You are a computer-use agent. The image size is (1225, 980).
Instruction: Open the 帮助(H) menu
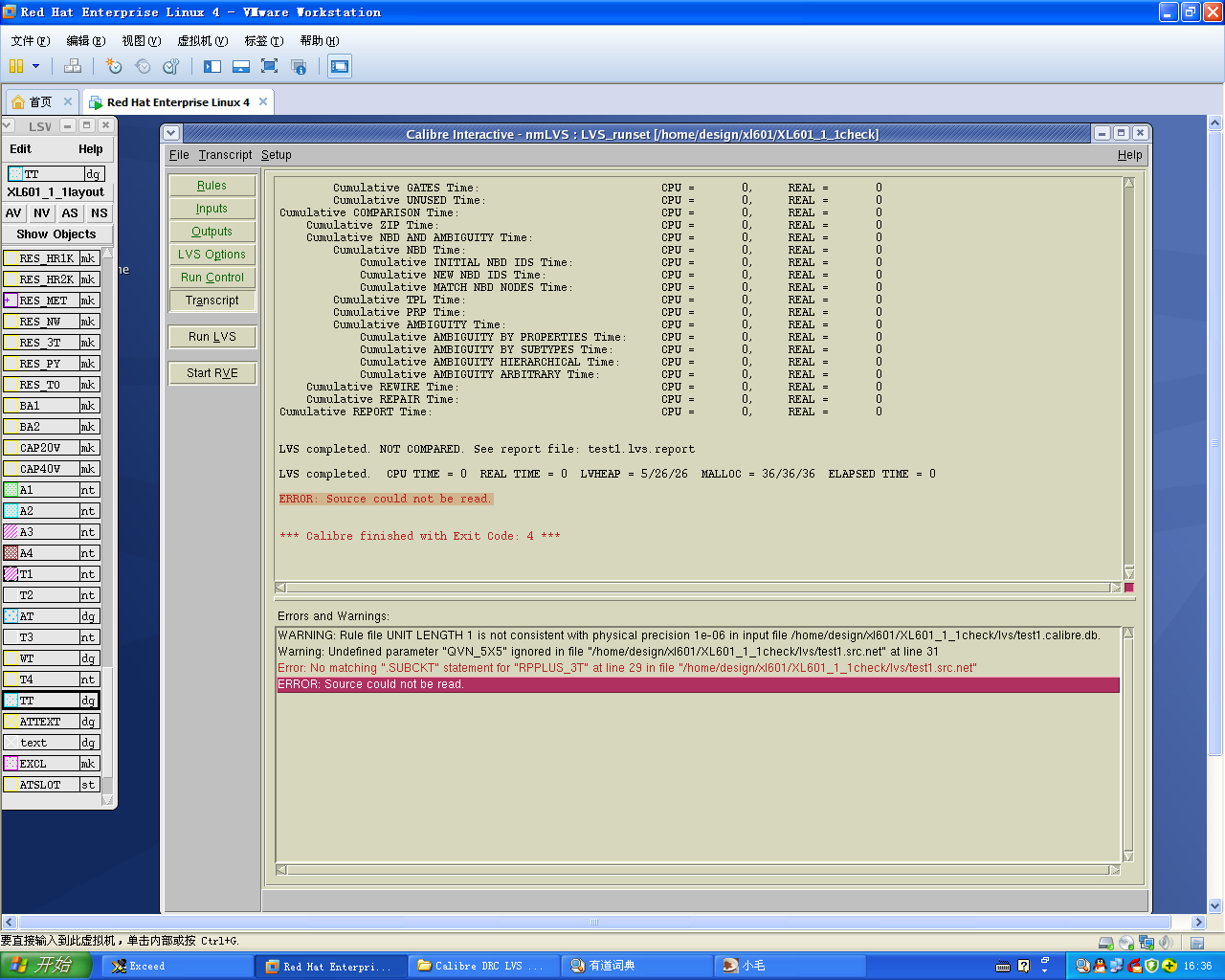pyautogui.click(x=319, y=41)
